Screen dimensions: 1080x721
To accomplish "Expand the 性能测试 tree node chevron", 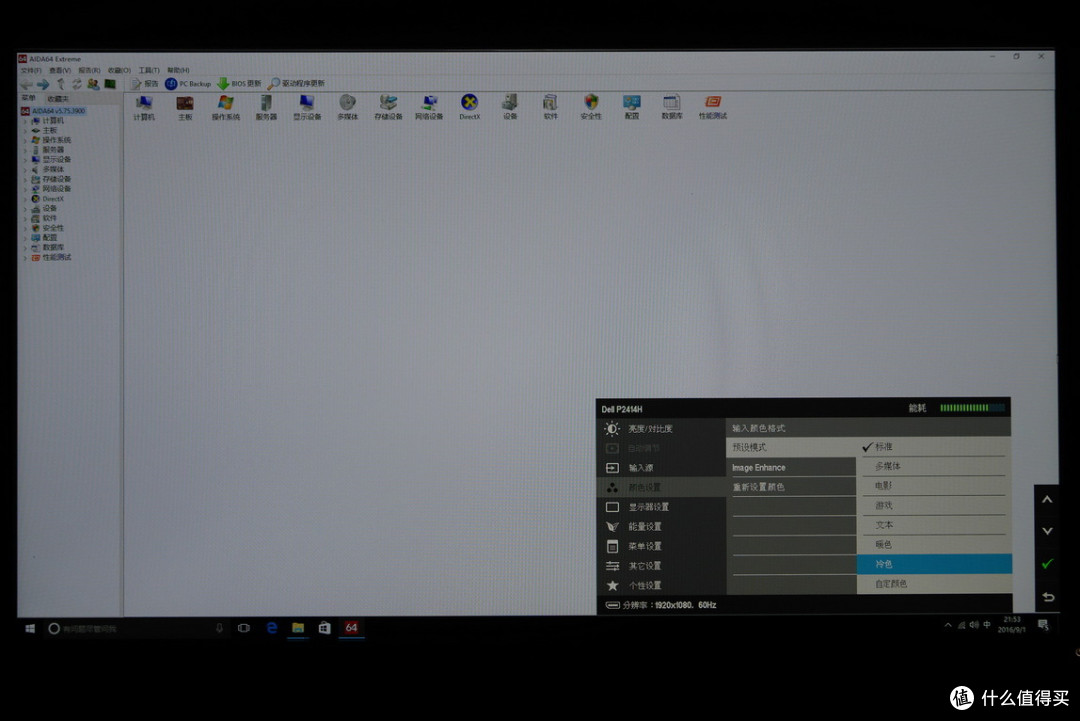I will click(25, 258).
